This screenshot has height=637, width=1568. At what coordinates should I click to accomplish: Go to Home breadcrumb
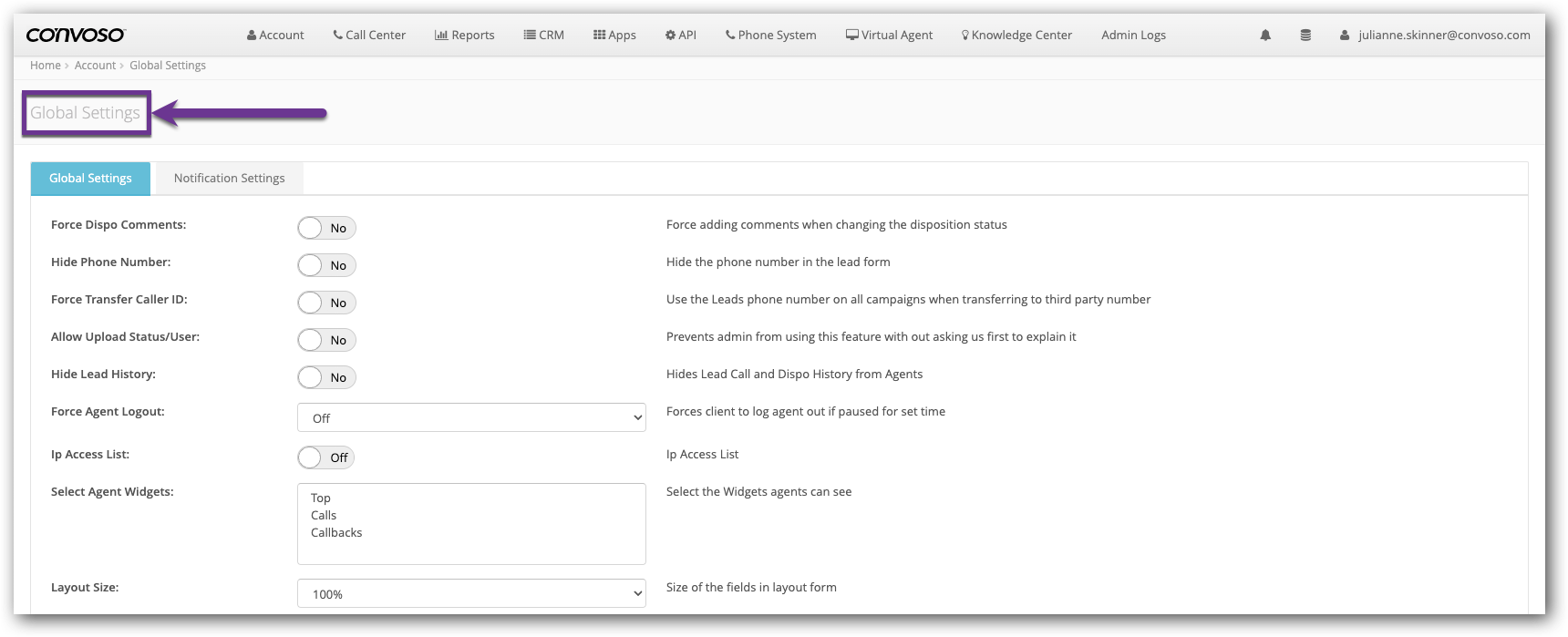pos(46,66)
